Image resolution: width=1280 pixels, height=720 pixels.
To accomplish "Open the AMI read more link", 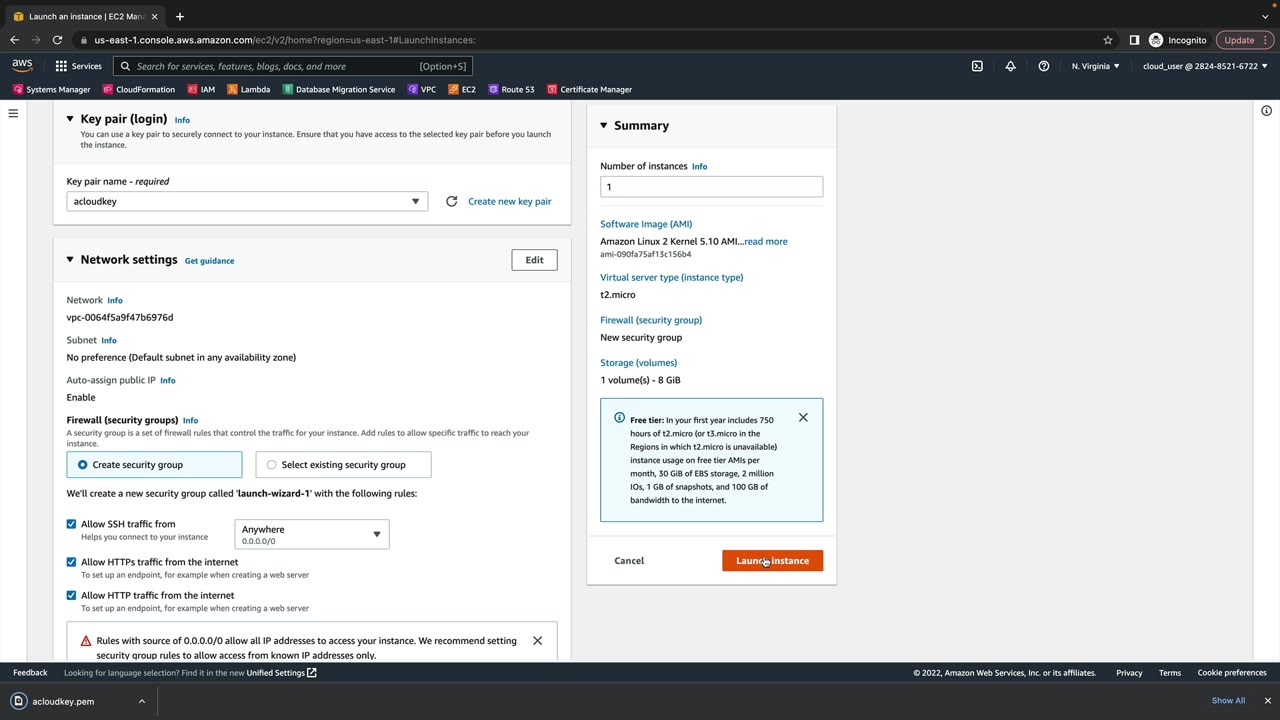I will [x=765, y=241].
